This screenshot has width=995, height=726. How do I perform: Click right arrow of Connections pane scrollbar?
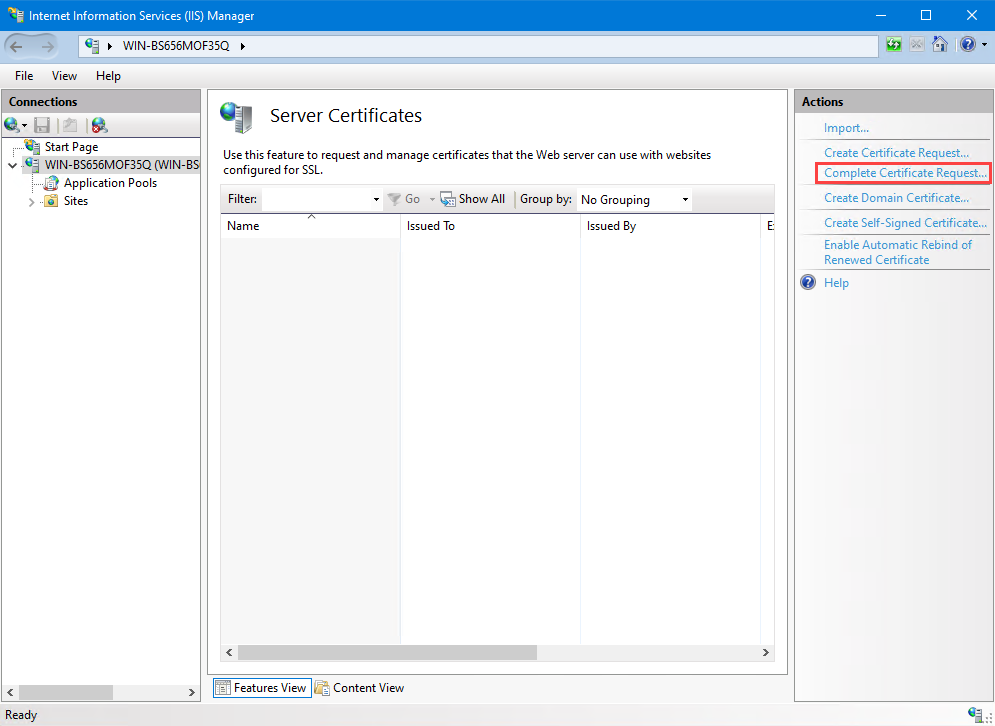[x=192, y=692]
